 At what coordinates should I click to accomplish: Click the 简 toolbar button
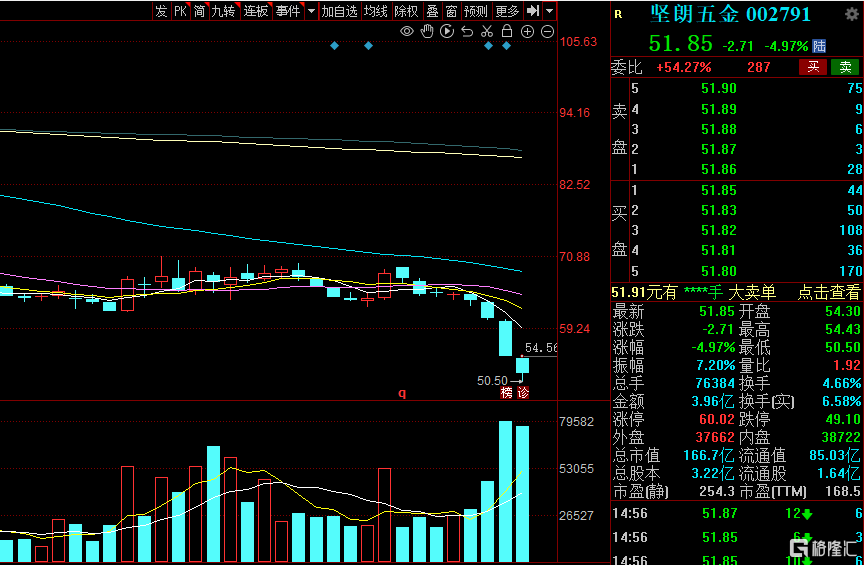pyautogui.click(x=199, y=10)
